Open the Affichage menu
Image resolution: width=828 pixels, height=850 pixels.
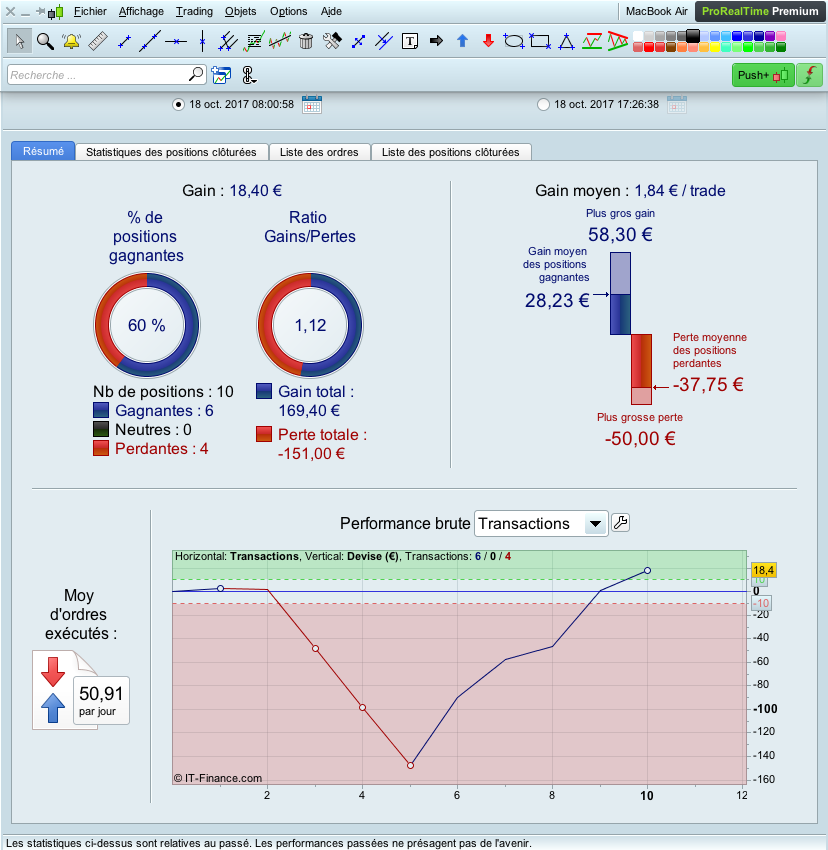click(141, 11)
